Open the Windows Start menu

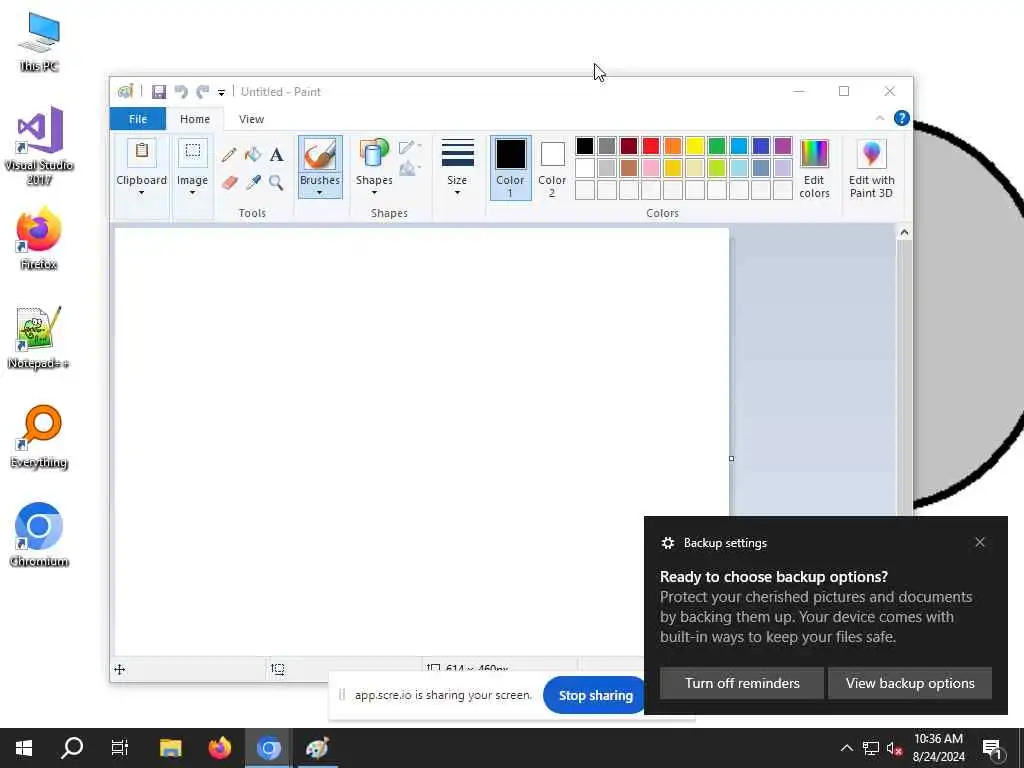coord(24,748)
